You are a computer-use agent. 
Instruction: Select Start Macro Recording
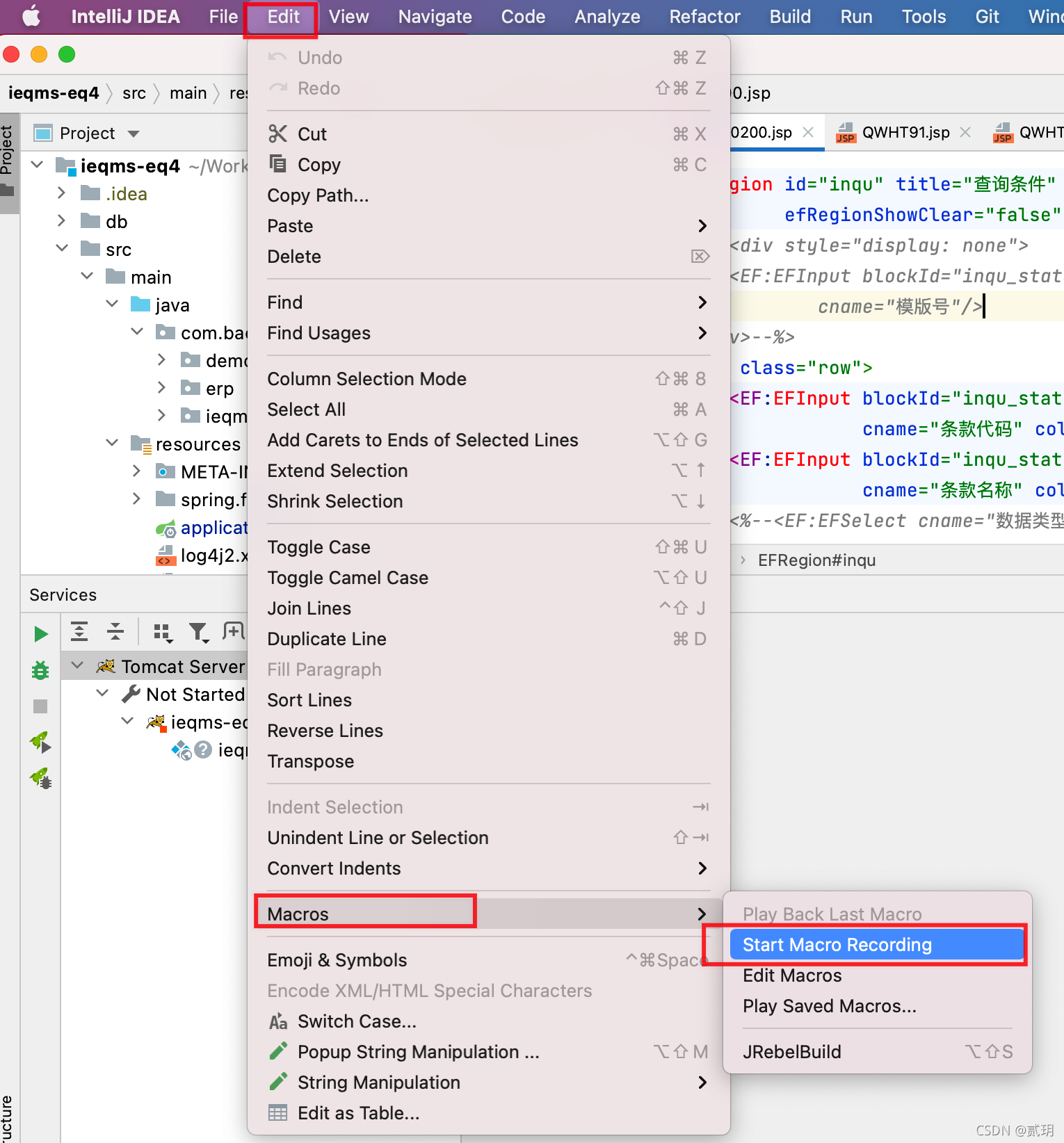coord(877,944)
